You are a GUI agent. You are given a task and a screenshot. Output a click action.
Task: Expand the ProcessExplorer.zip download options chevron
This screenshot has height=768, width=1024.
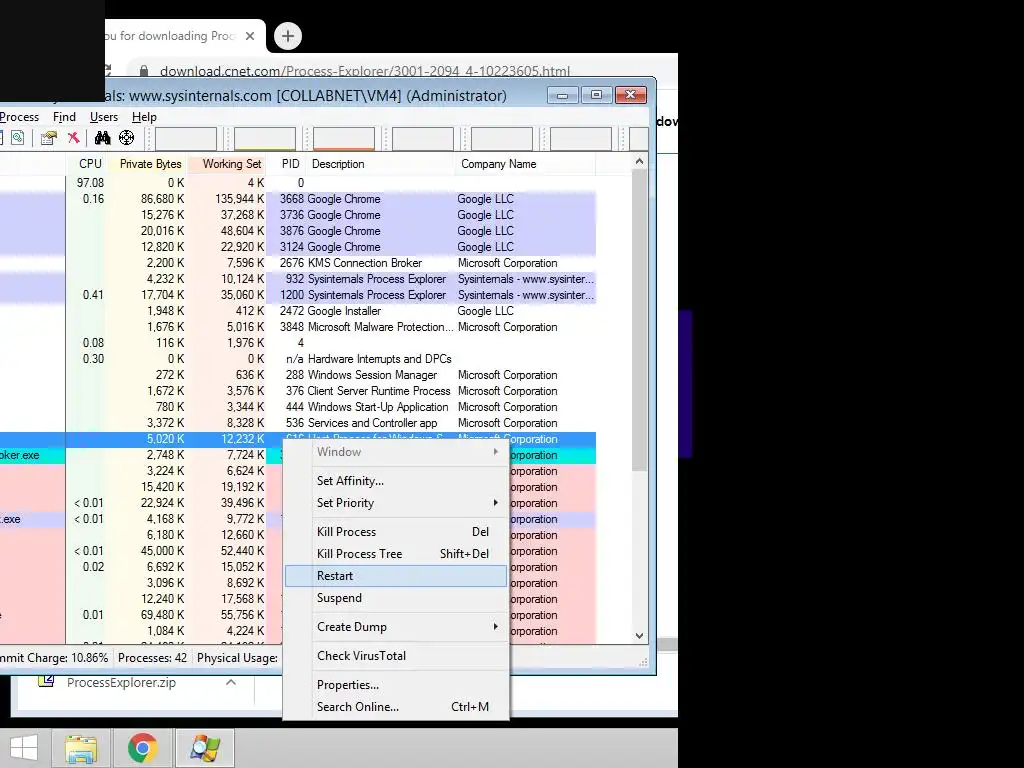pos(231,682)
